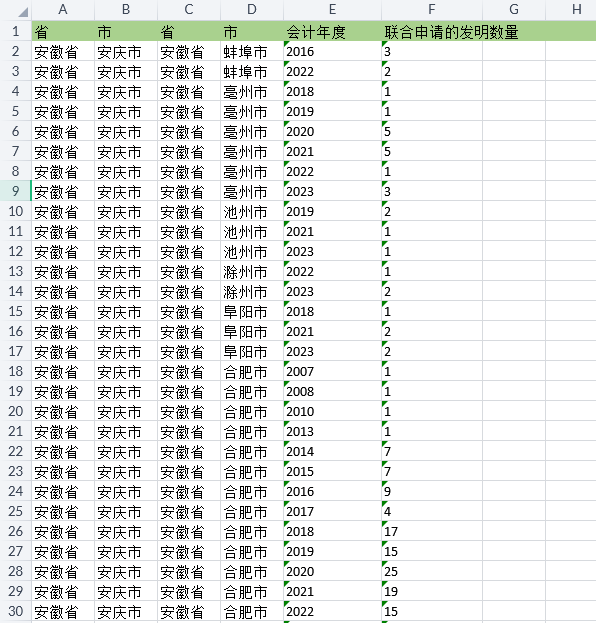This screenshot has width=596, height=623.
Task: Select year cell 2014
Action: click(333, 451)
